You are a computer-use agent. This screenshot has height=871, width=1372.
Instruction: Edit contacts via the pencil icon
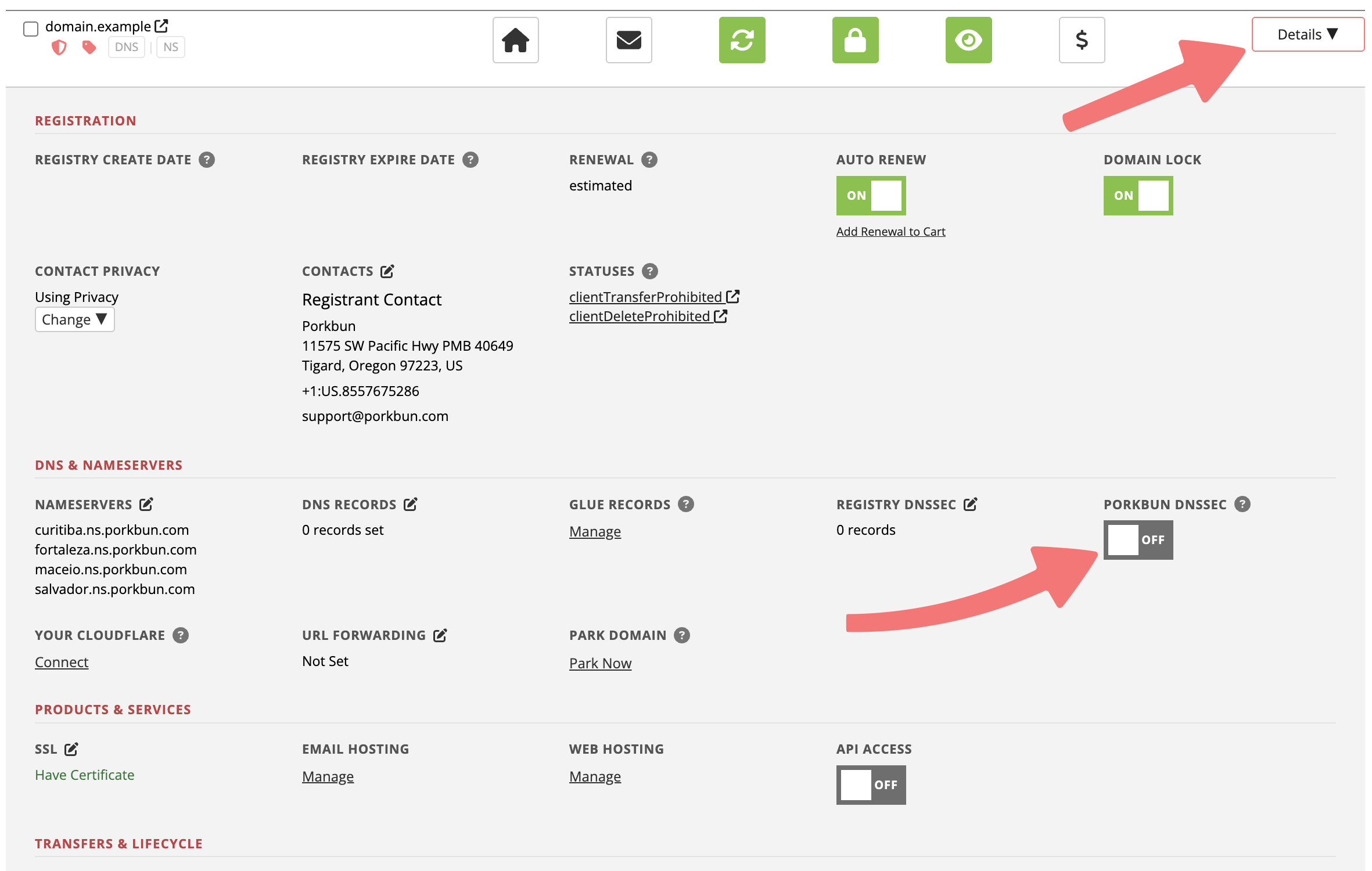tap(387, 271)
